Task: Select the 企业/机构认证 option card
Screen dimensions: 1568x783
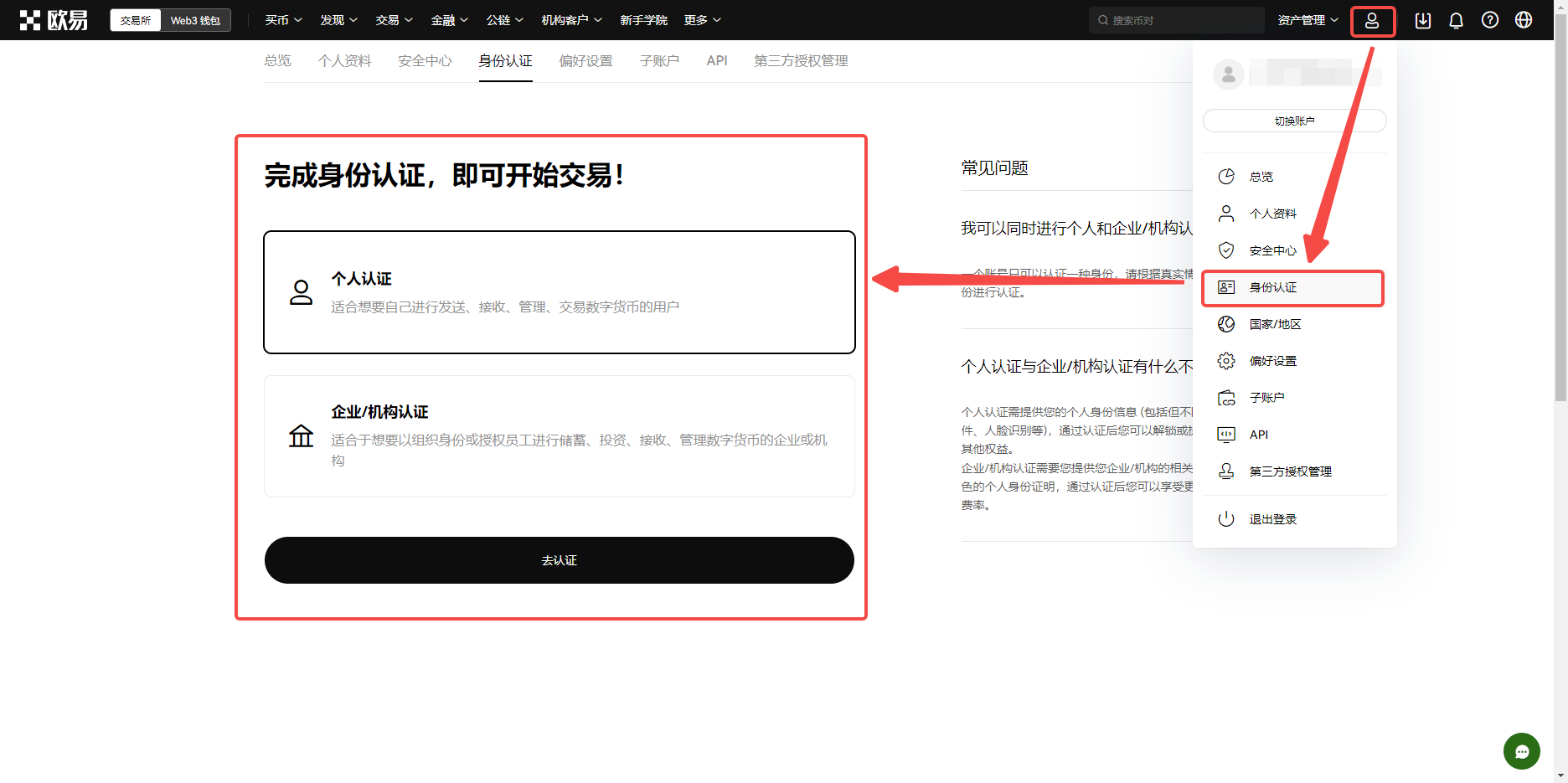Action: [560, 436]
